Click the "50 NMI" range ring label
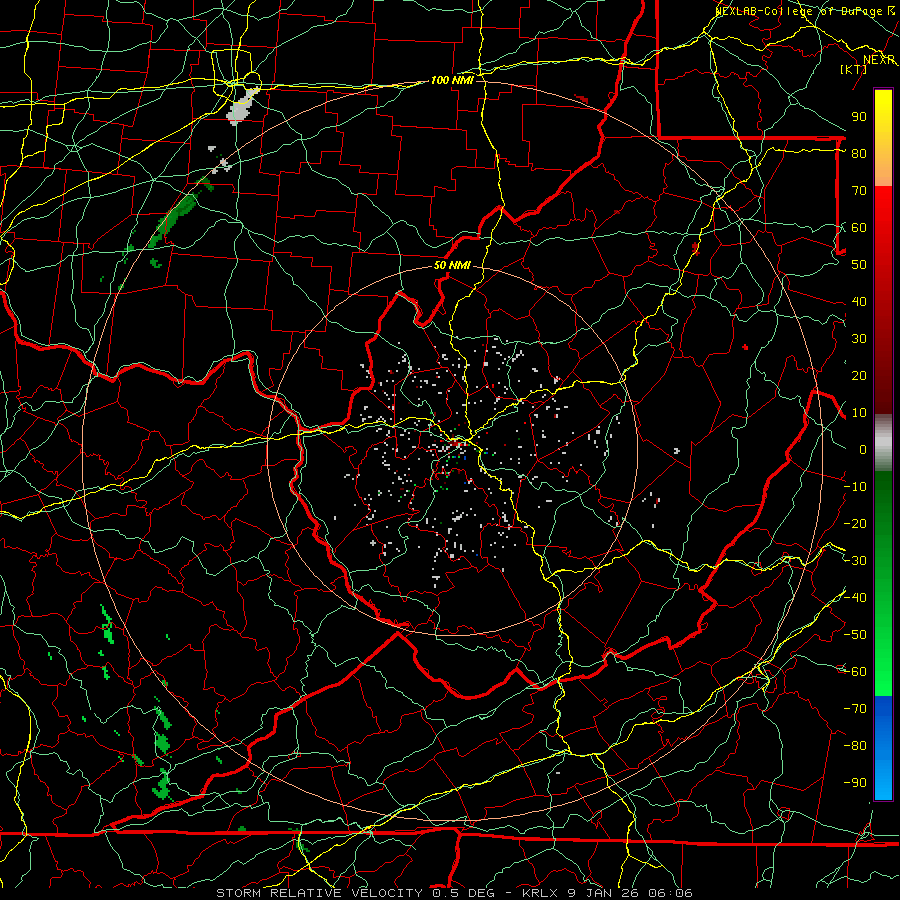Viewport: 900px width, 900px height. coord(452,265)
